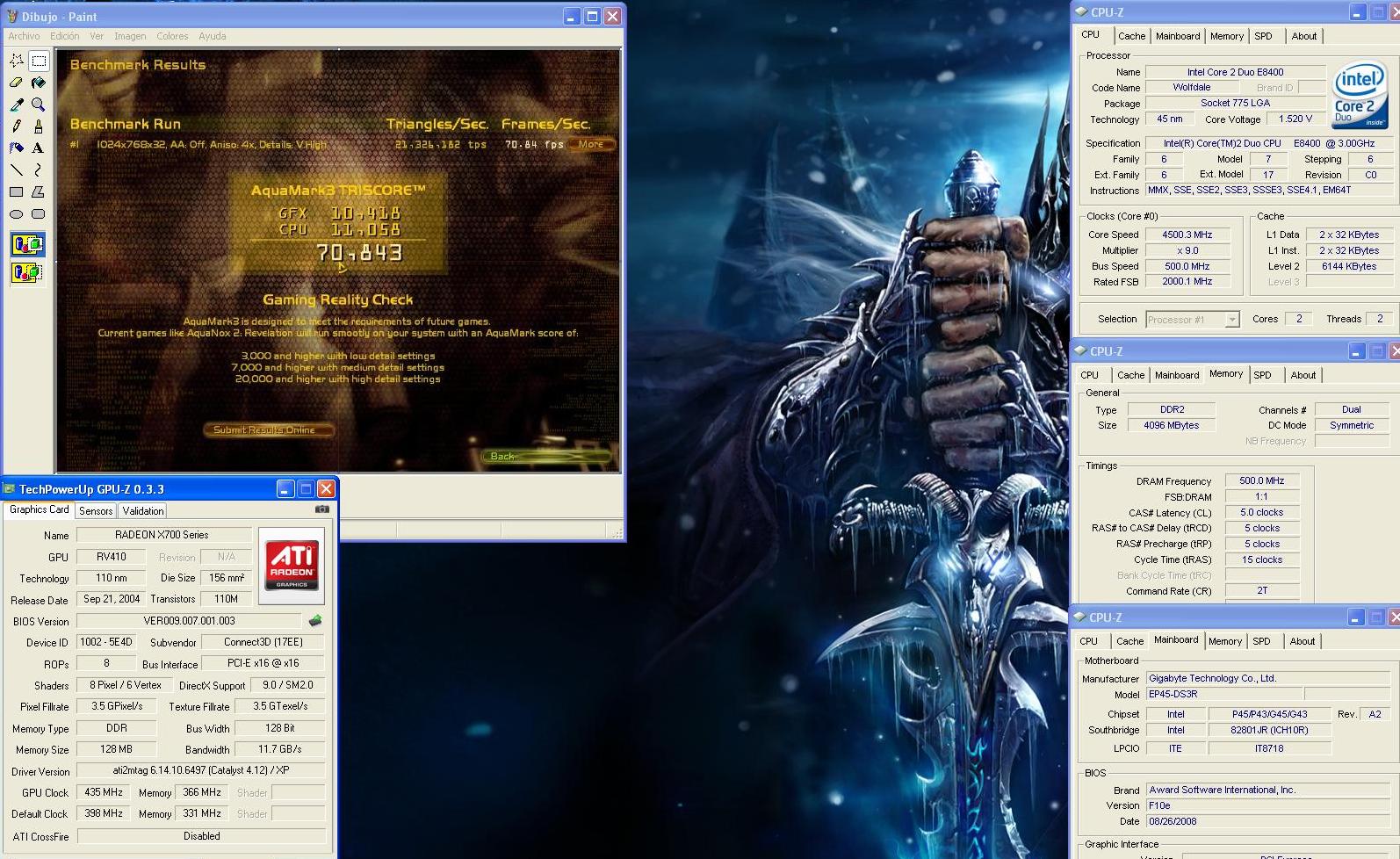Screen dimensions: 1400x859
Task: Select the Free-Form Select tool in Paint
Action: tap(17, 61)
